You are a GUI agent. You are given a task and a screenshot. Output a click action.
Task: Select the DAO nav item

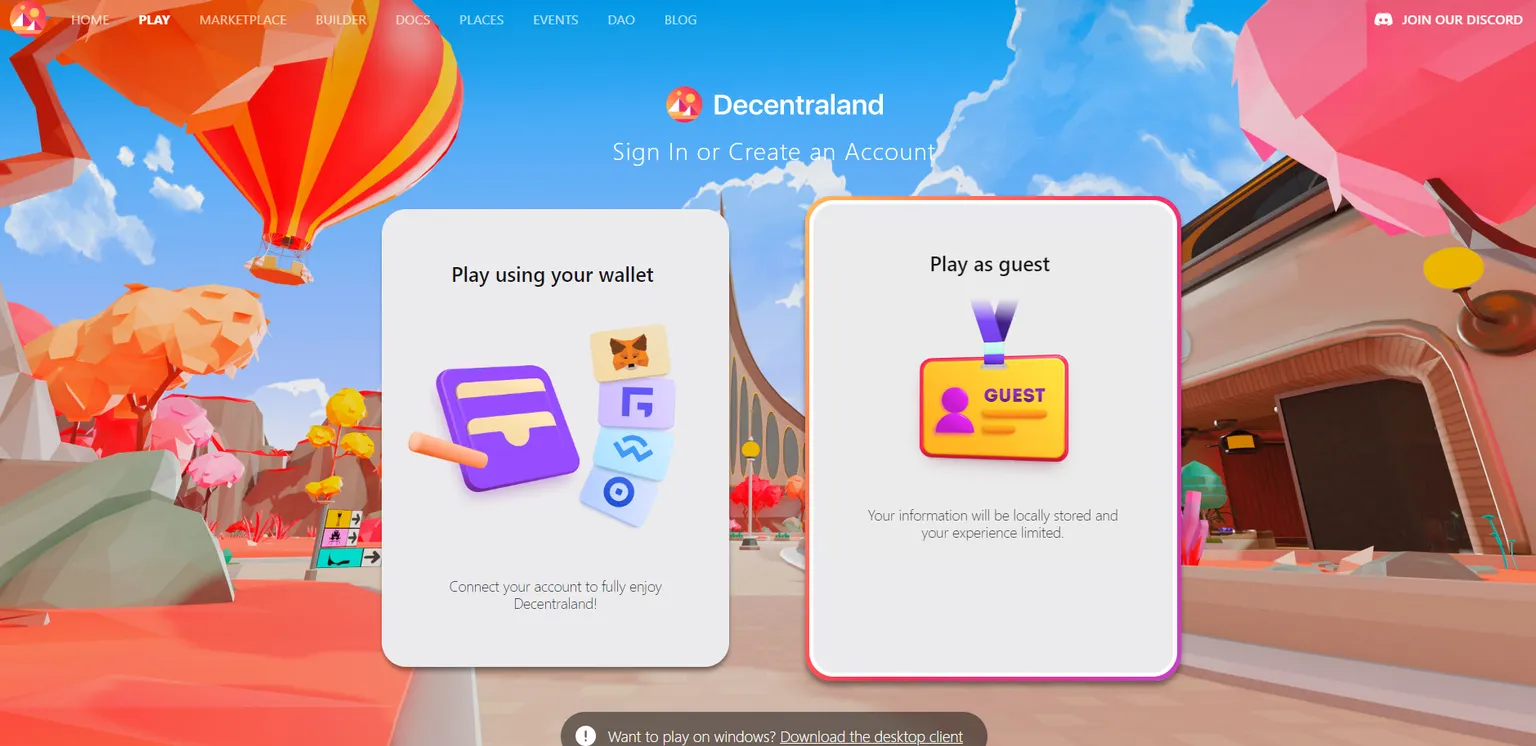pyautogui.click(x=621, y=20)
